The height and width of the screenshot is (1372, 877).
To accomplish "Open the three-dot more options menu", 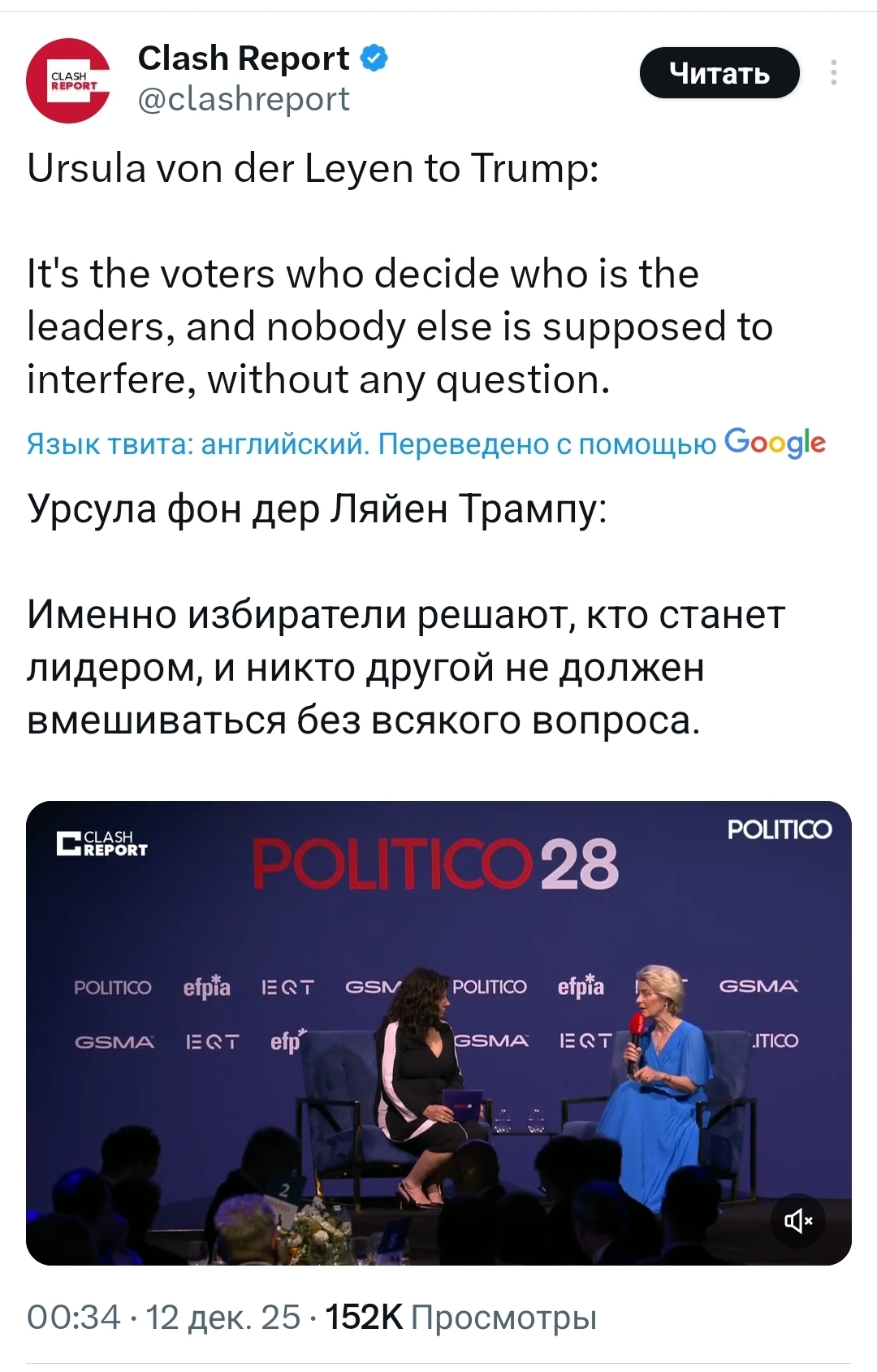I will click(x=833, y=73).
